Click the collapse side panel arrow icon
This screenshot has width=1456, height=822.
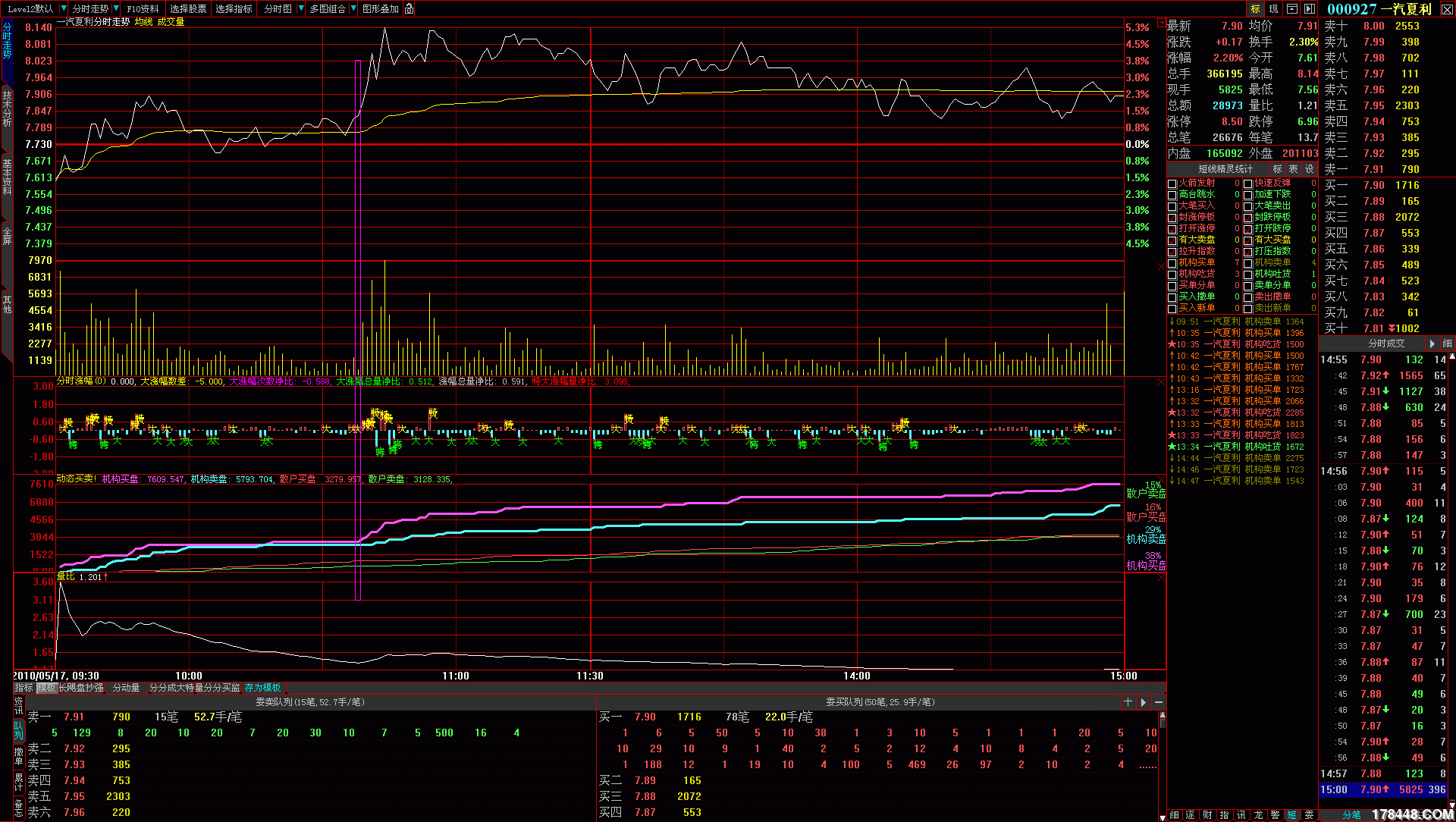tap(1310, 8)
